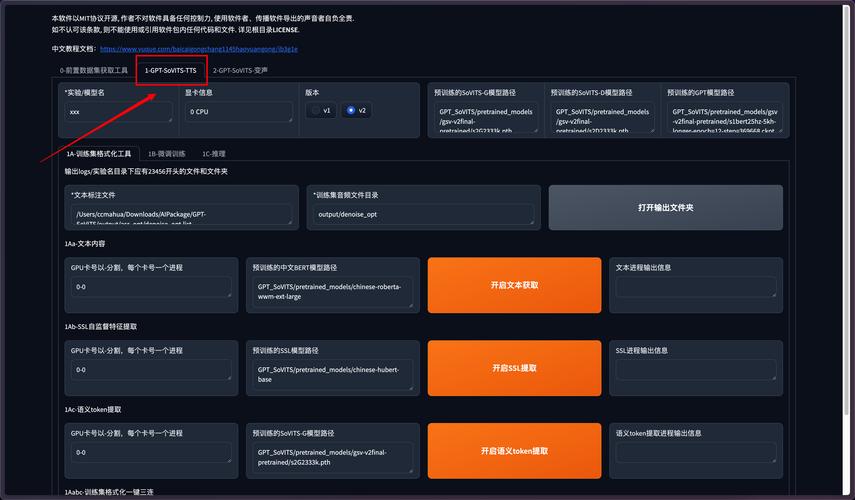Click the 1Aabc-训练集格式化一键三连 heading

109,492
